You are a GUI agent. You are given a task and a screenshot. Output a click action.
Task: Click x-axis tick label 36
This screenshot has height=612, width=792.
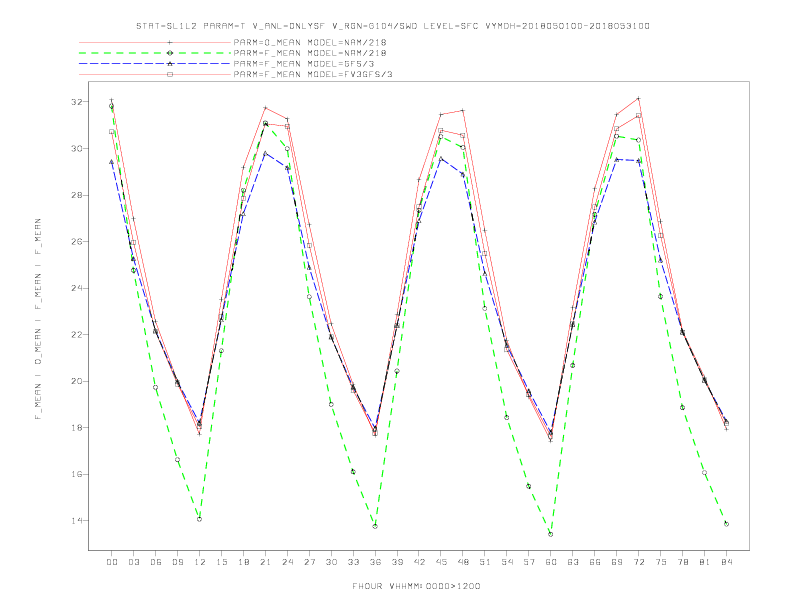375,562
